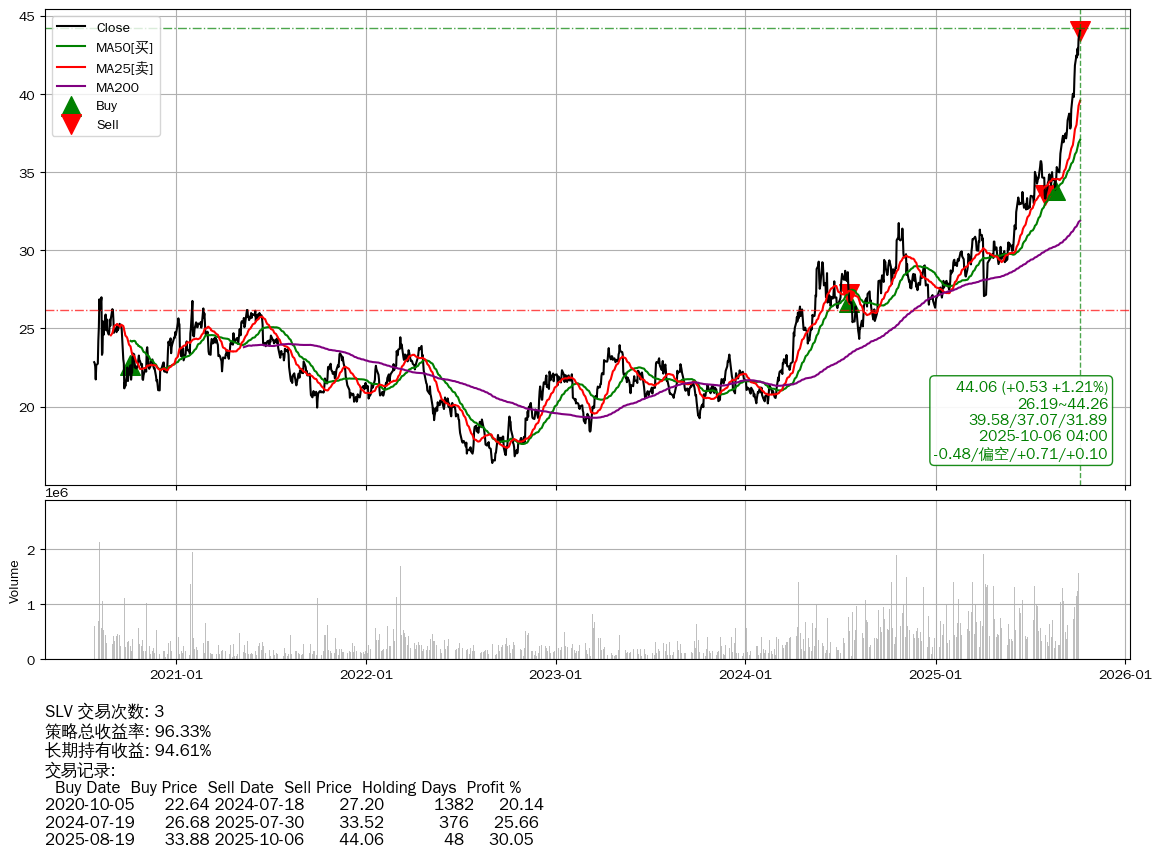Click the 2023-01 x-axis date label
The width and height of the screenshot is (1162, 857).
556,675
